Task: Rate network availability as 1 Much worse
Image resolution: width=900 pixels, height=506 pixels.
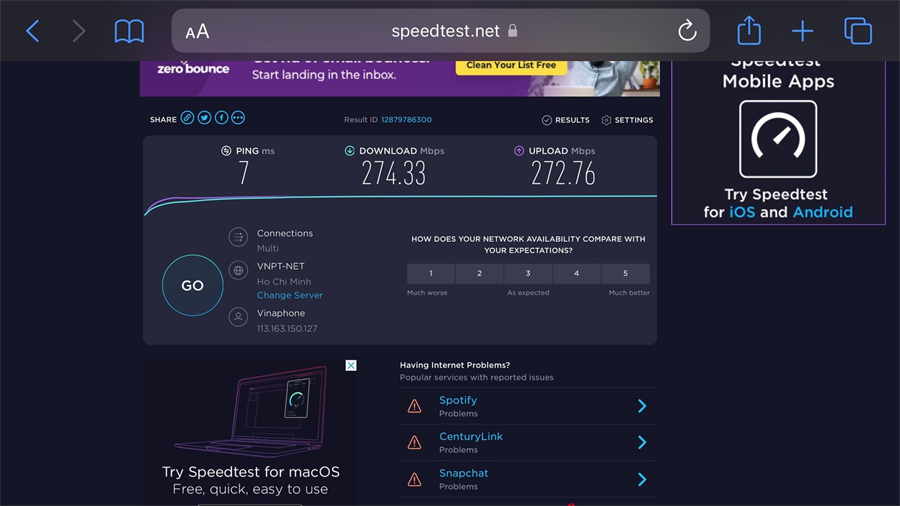Action: pyautogui.click(x=431, y=274)
